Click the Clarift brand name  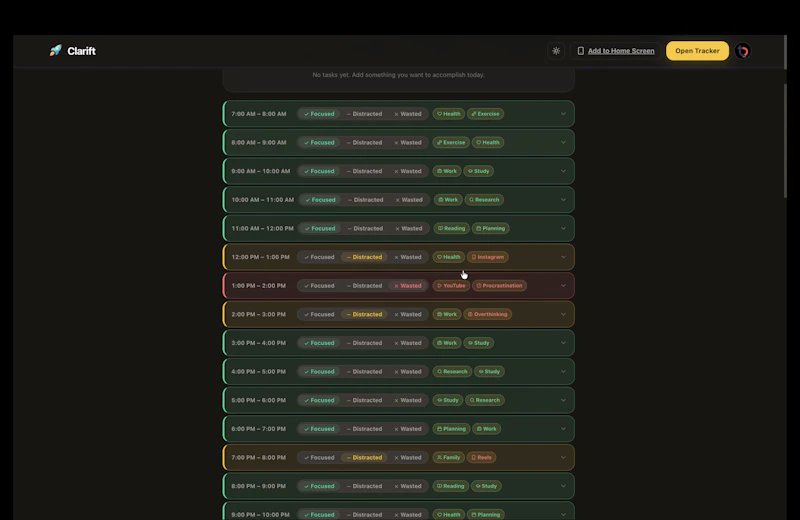pyautogui.click(x=82, y=51)
